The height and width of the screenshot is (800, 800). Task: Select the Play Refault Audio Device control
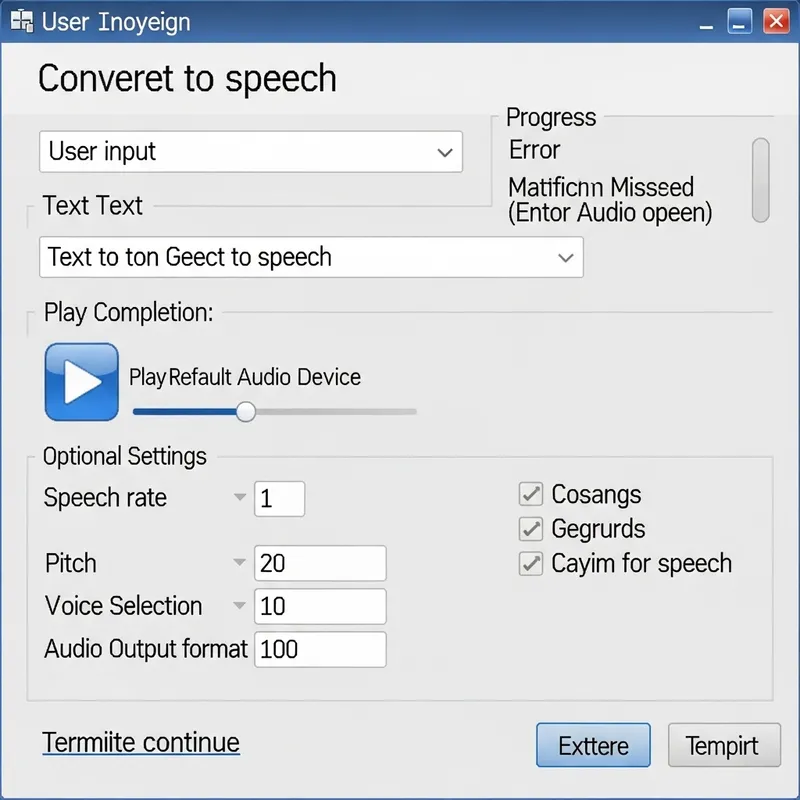245,378
